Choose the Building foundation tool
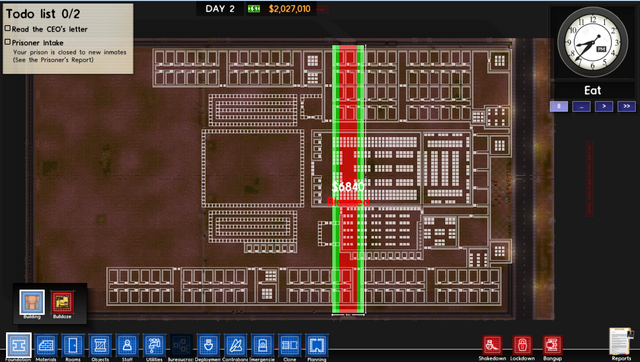Viewport: 640px width, 362px height. [x=32, y=302]
